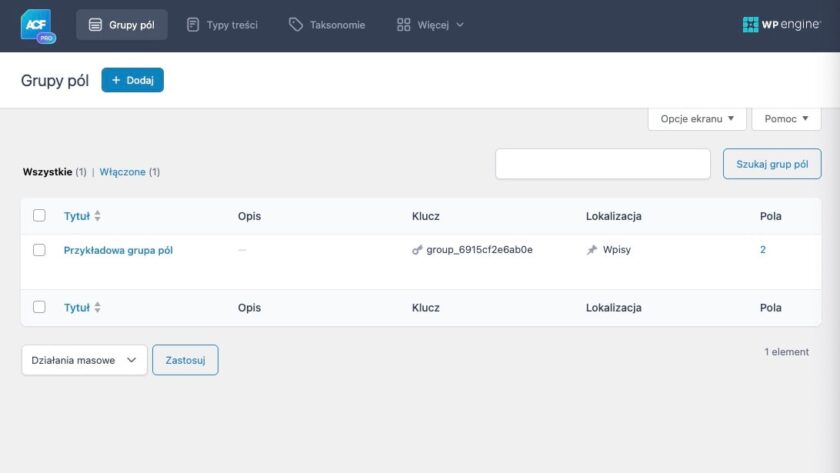Open the Przykładowa grupa pól link
The height and width of the screenshot is (473, 840).
(118, 250)
